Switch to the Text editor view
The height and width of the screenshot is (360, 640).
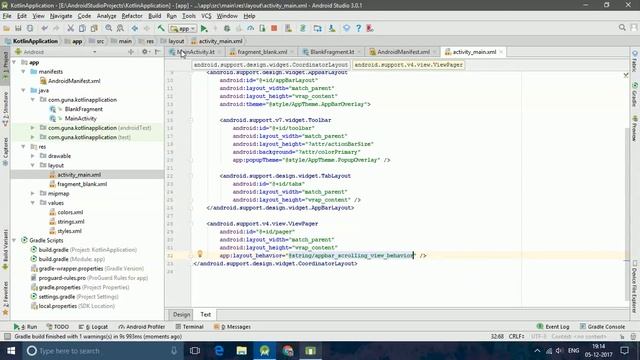(205, 315)
